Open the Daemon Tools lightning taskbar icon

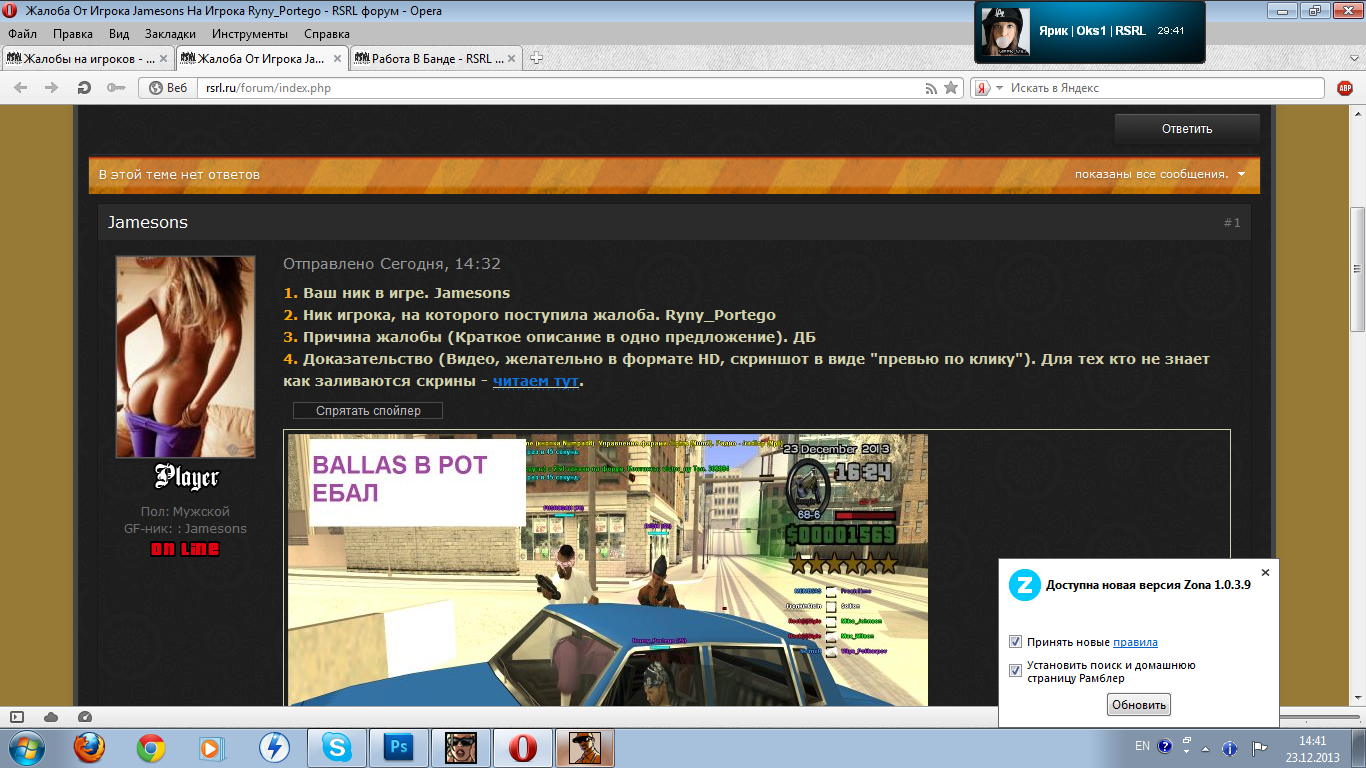pos(273,747)
